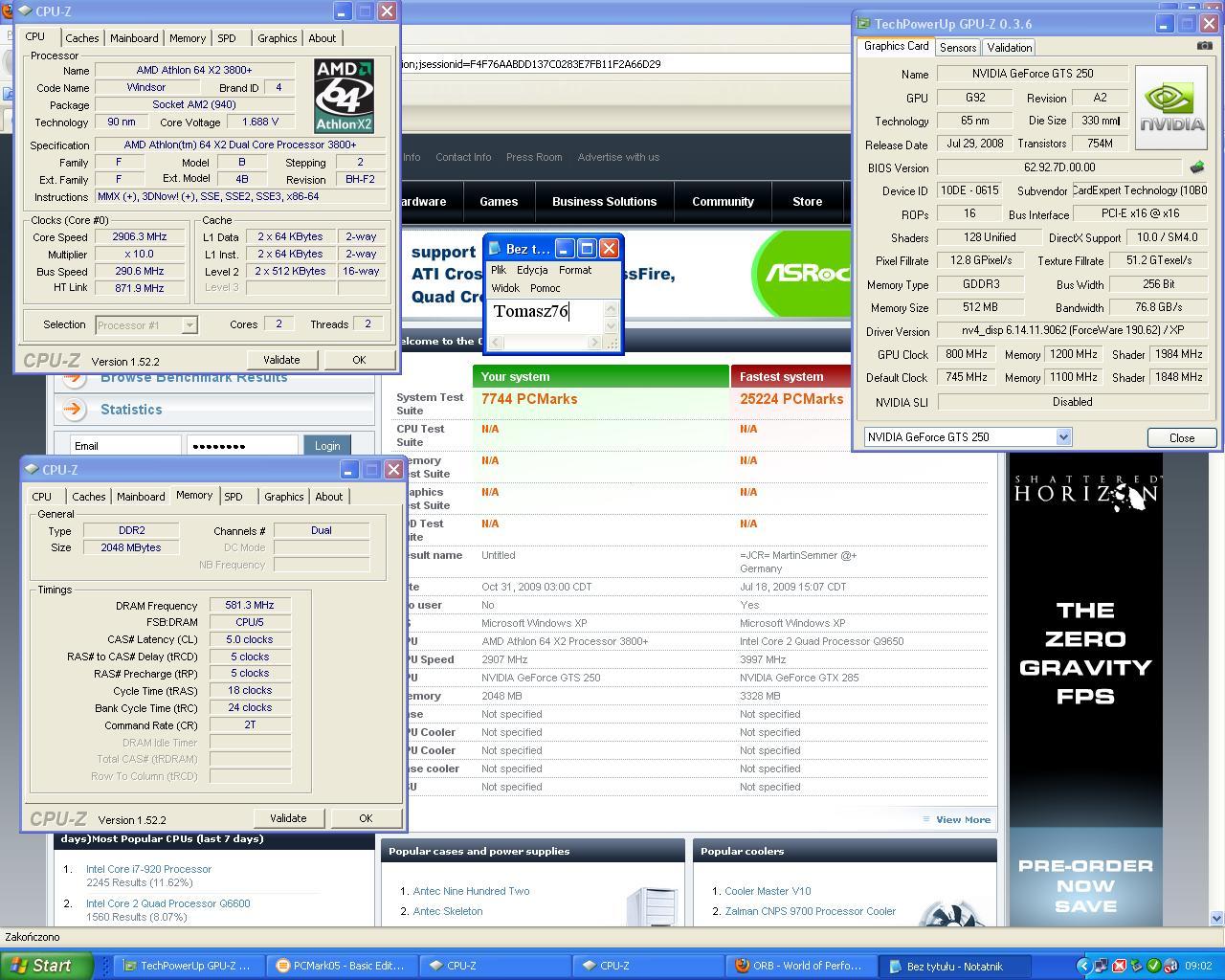Open the Plik menu in Notepad
Screen dimensions: 1225x980
click(x=499, y=270)
